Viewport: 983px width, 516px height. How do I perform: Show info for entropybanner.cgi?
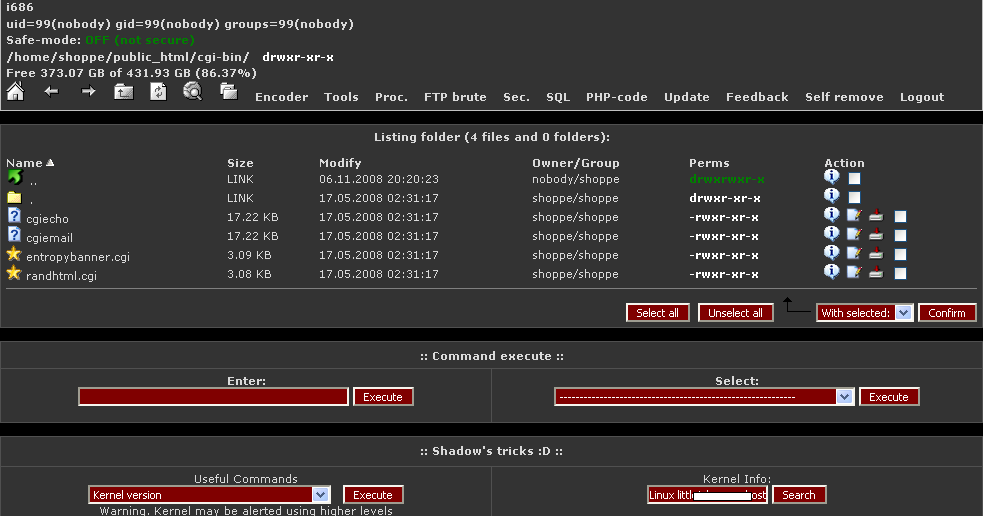[x=831, y=253]
